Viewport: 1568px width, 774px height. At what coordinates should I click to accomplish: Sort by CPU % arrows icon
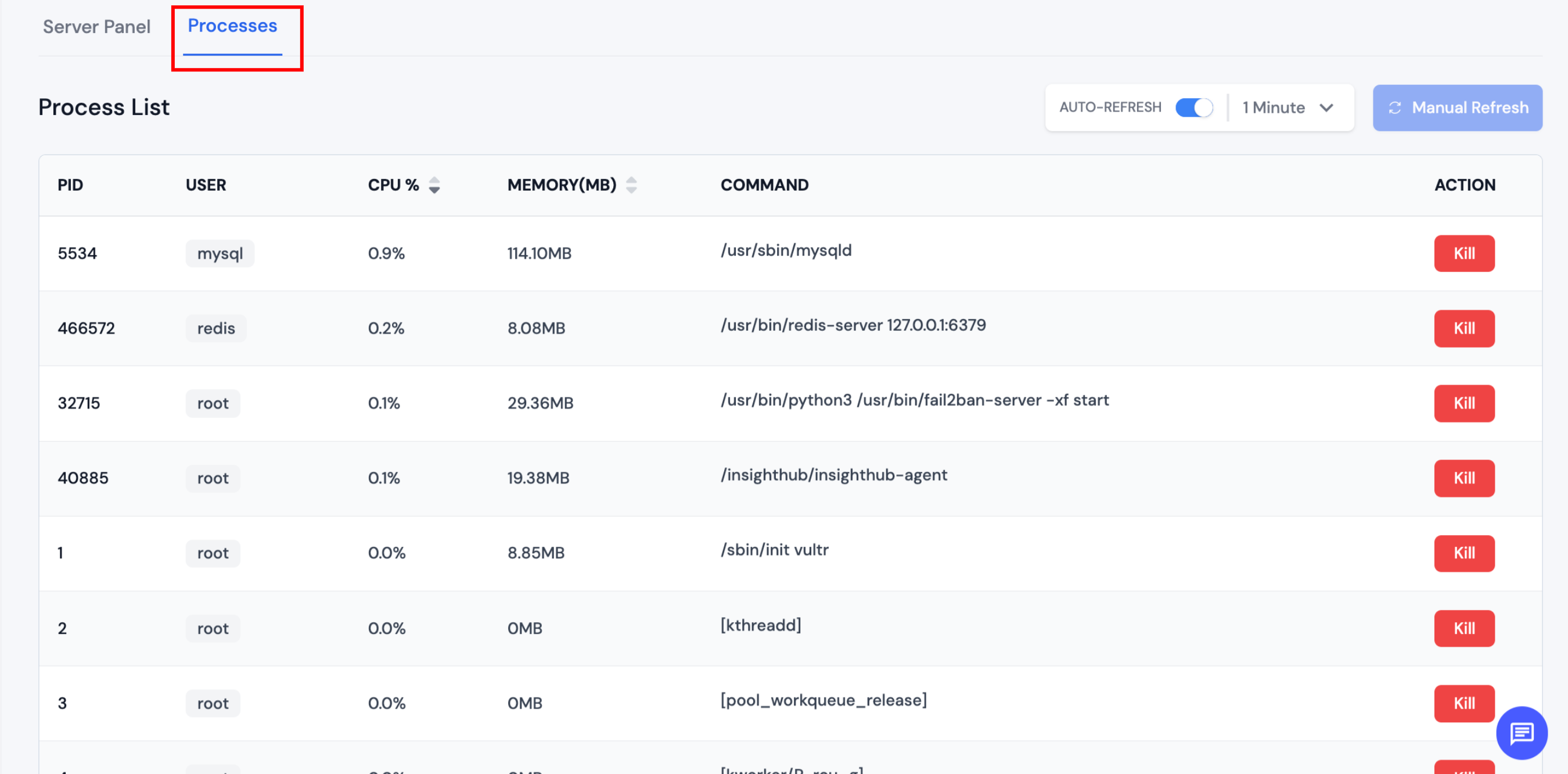[x=434, y=185]
